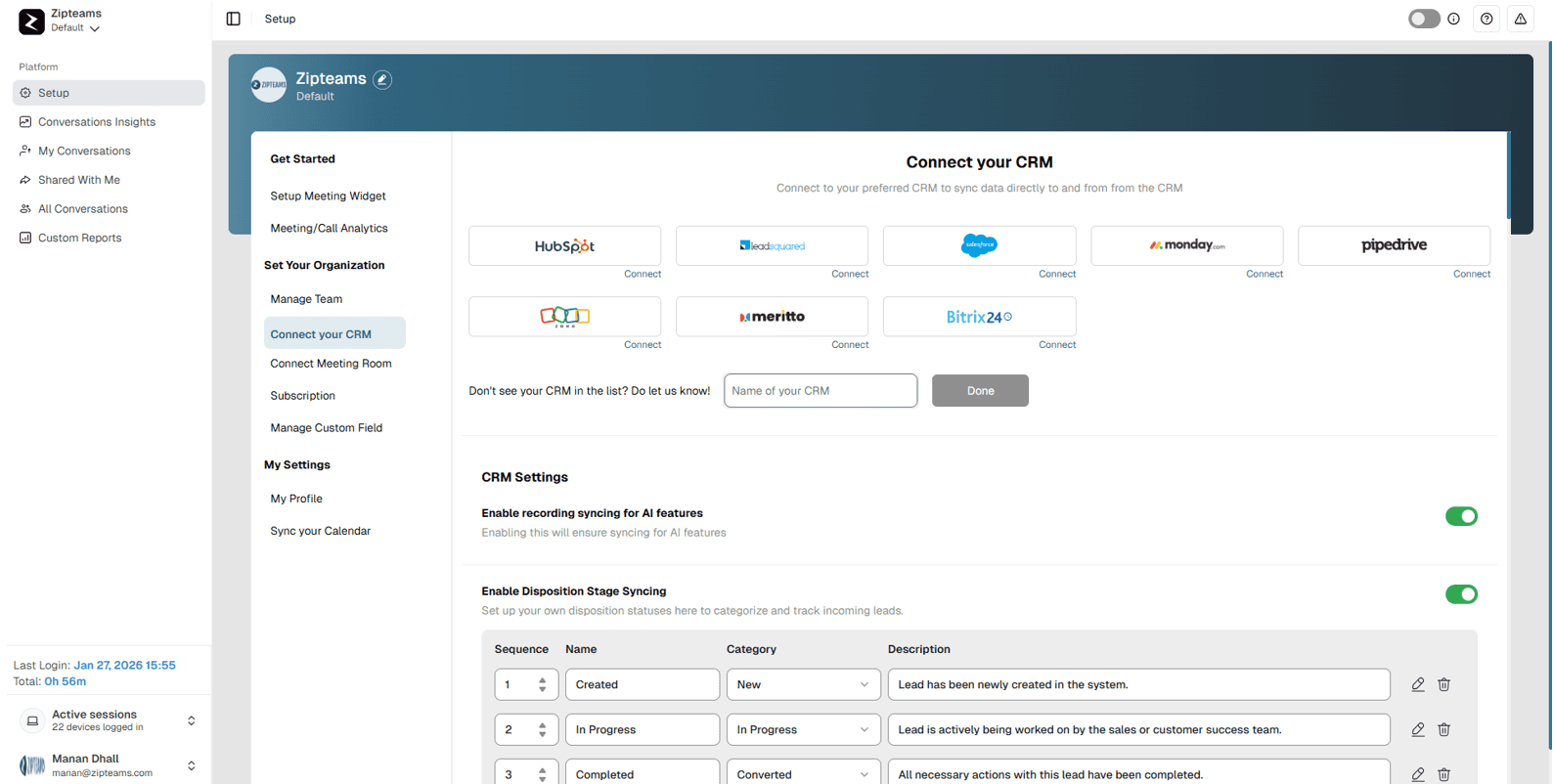This screenshot has height=784, width=1553.
Task: Delete the Created disposition row
Action: [x=1443, y=684]
